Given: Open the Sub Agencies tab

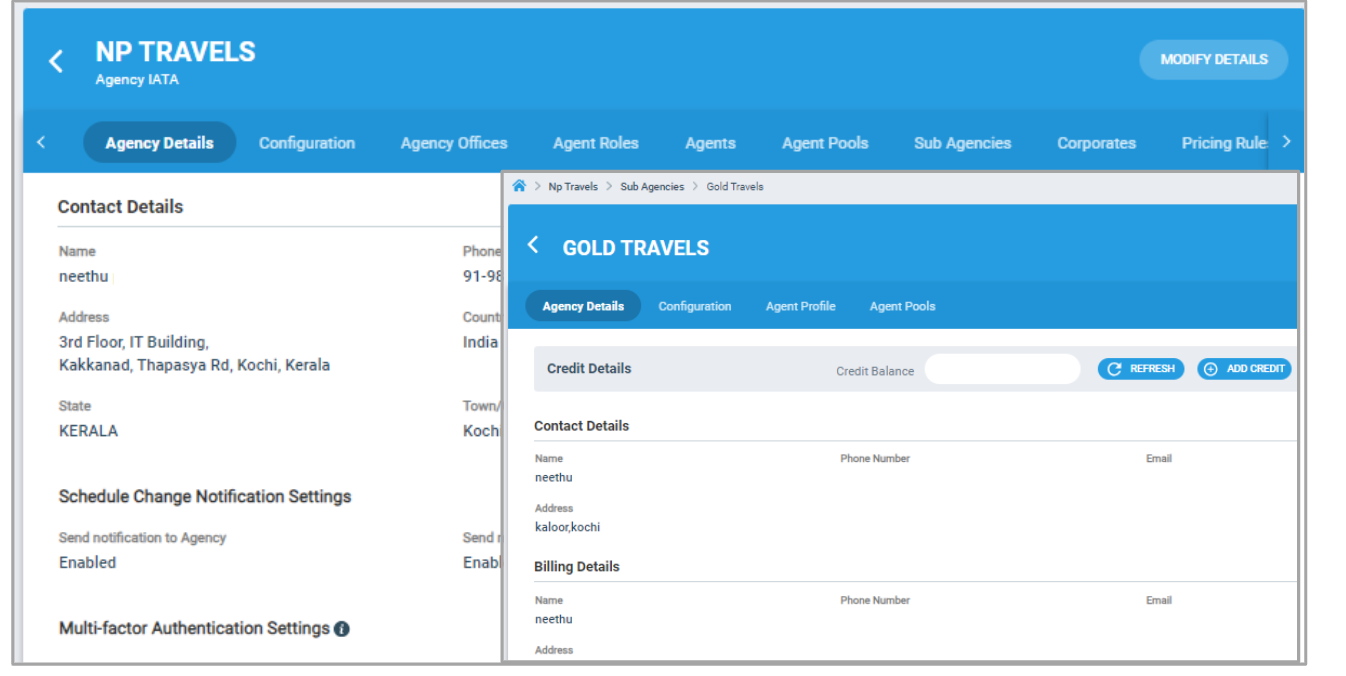Looking at the screenshot, I should click(x=962, y=143).
